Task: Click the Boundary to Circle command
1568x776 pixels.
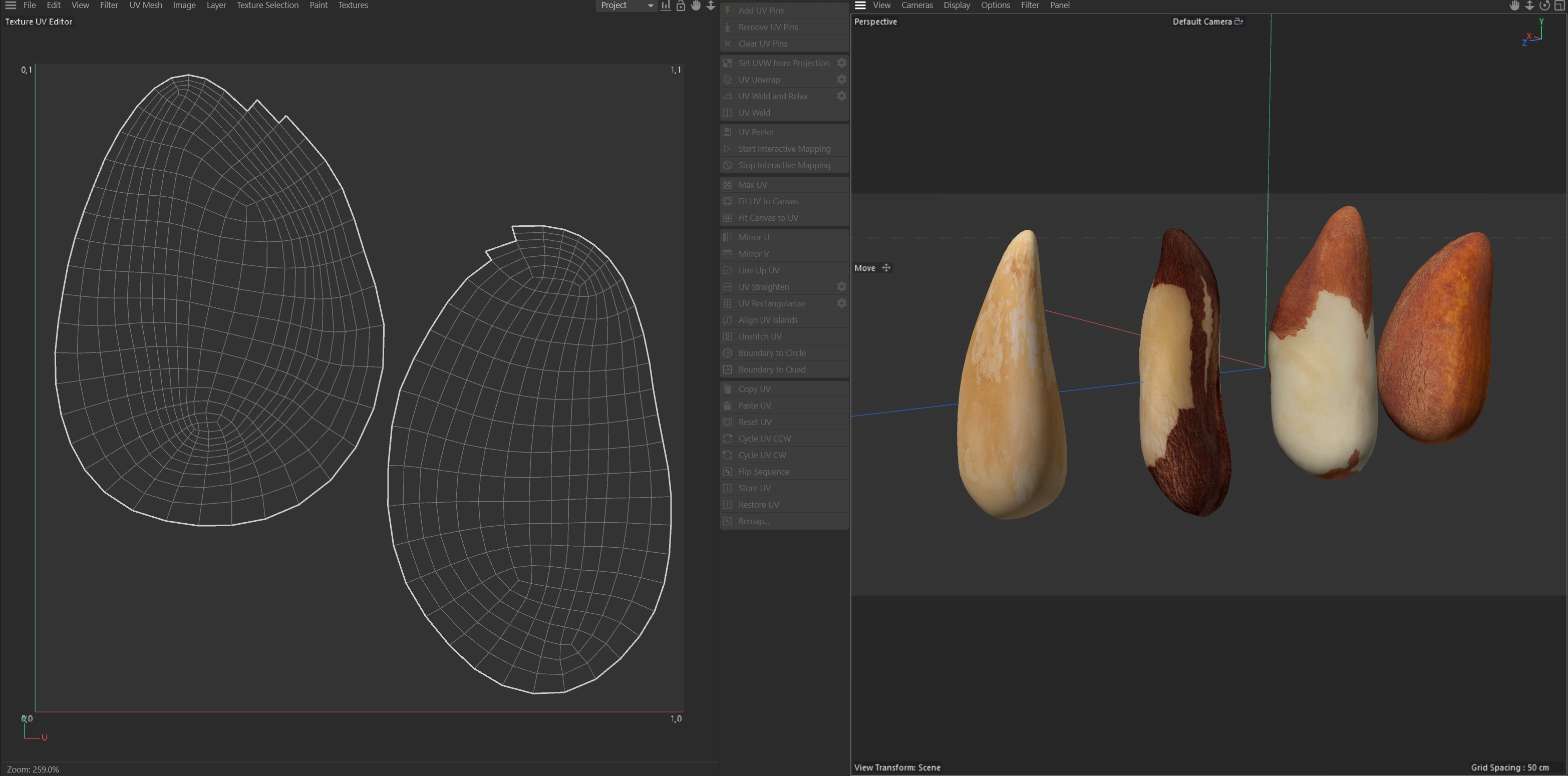Action: (771, 353)
